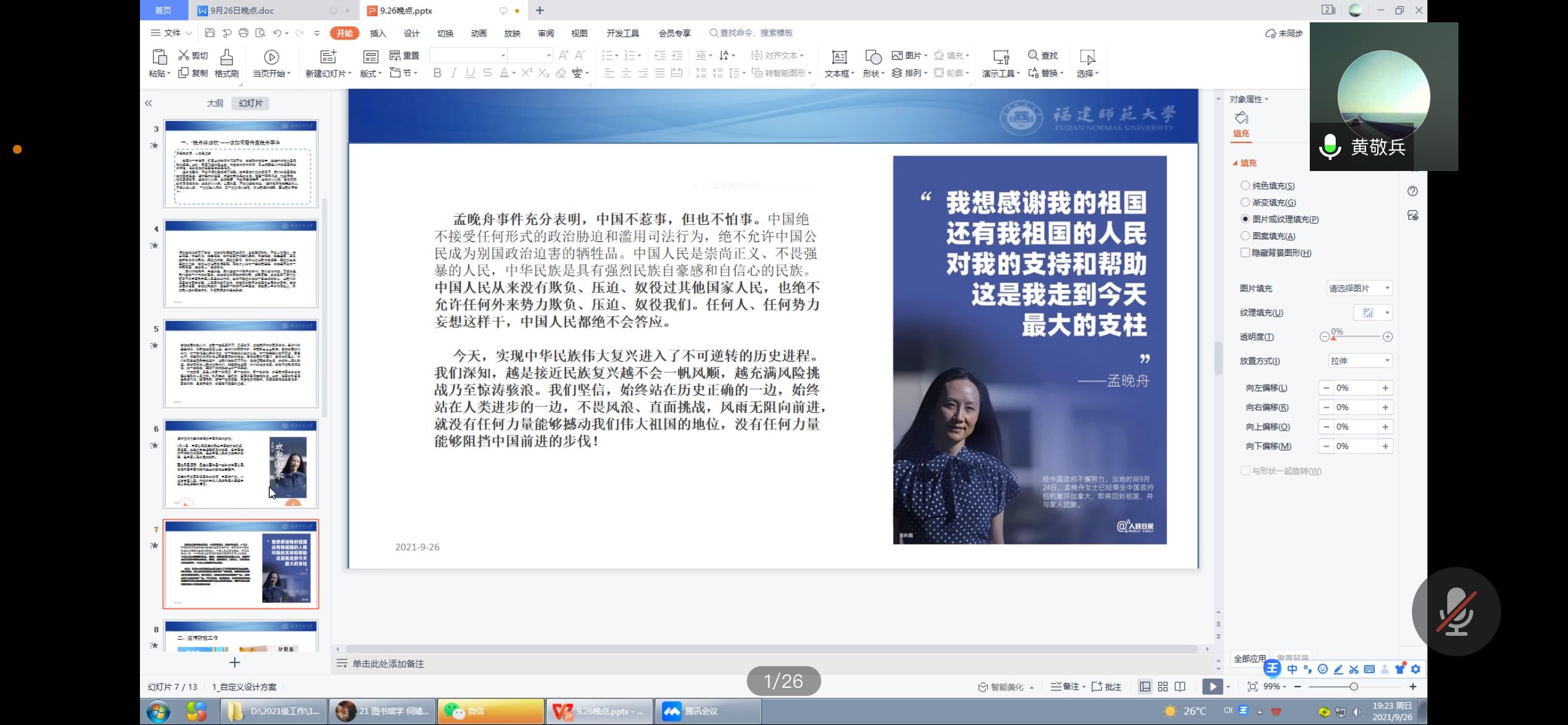Image resolution: width=1568 pixels, height=725 pixels.
Task: Open the shapes 形状 tool
Action: [873, 58]
